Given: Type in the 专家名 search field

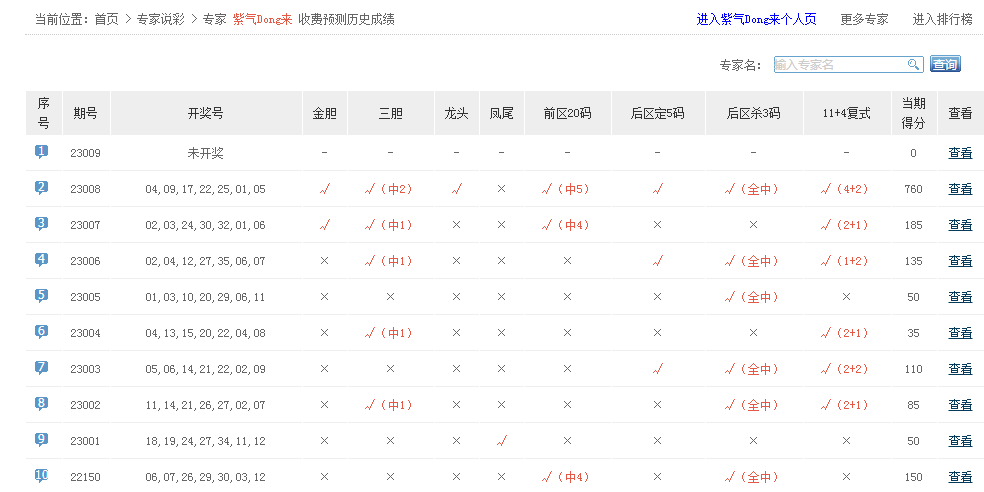Looking at the screenshot, I should pos(840,65).
